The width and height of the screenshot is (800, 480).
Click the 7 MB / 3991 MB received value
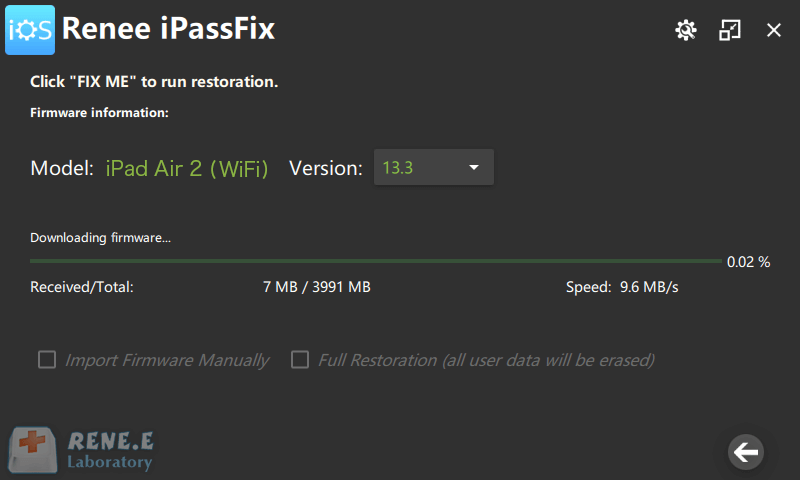click(317, 287)
